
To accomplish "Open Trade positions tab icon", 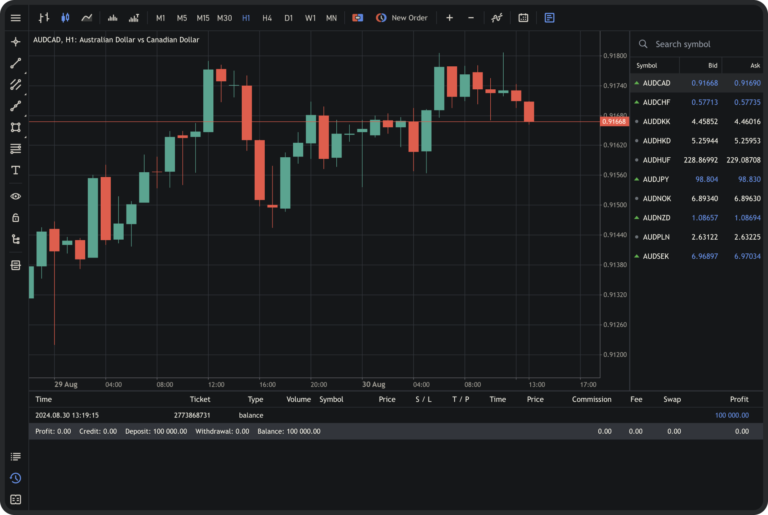I will [16, 457].
